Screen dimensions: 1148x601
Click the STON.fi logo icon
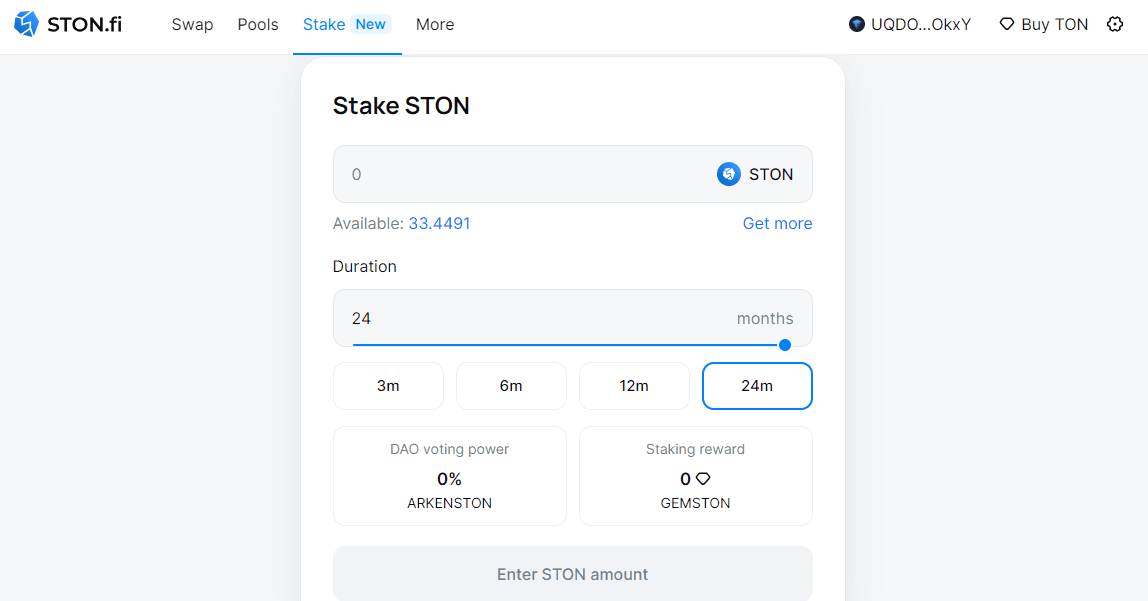[x=26, y=24]
